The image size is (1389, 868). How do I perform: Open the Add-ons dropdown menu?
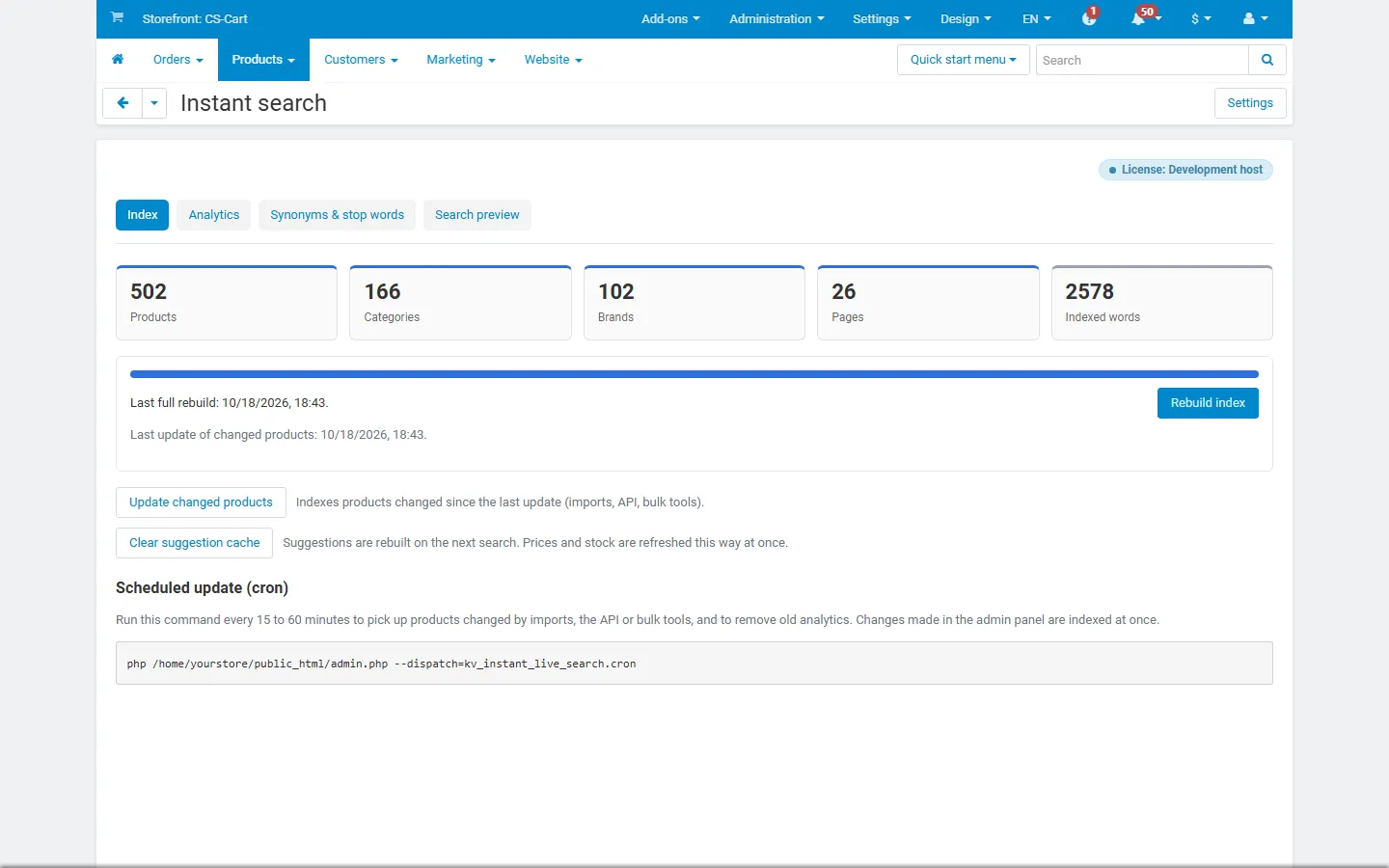pos(670,18)
